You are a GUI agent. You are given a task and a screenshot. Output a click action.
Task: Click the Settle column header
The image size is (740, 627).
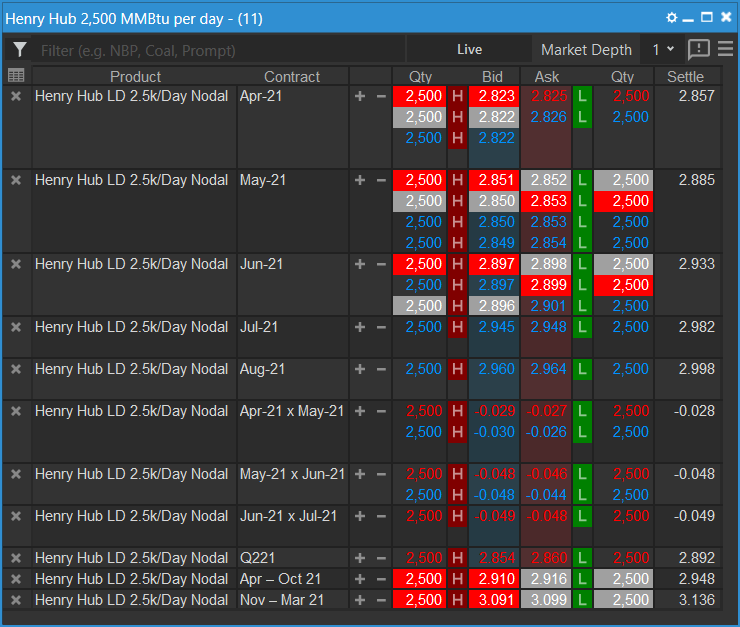(685, 76)
